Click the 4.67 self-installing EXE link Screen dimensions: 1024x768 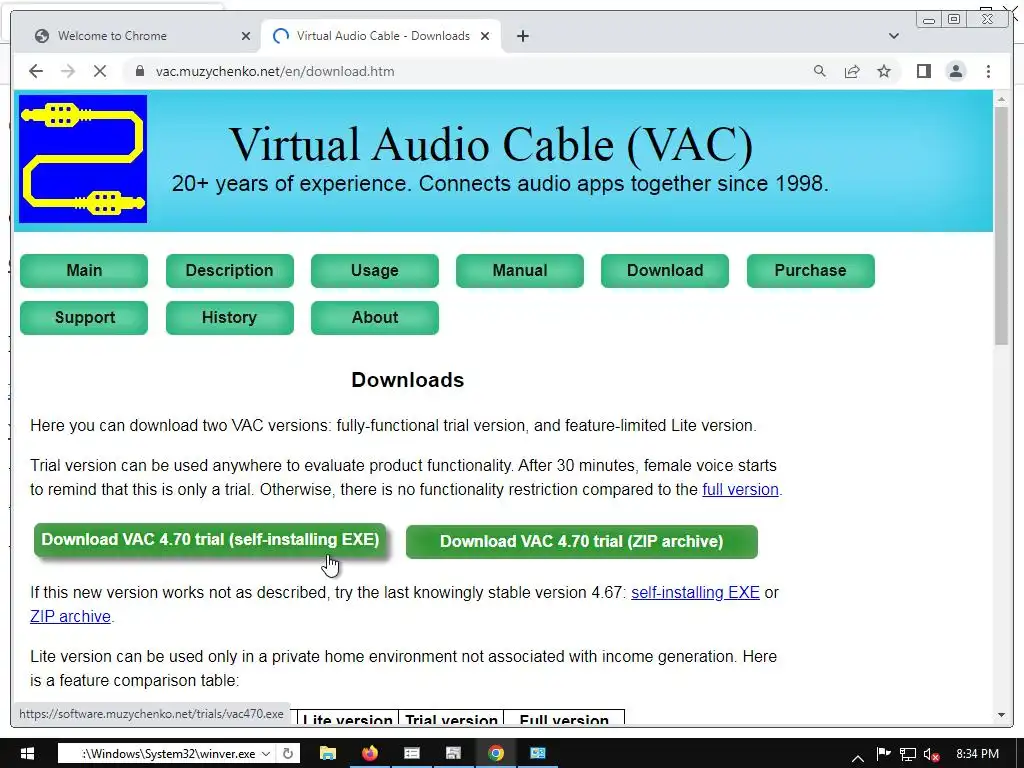point(695,593)
